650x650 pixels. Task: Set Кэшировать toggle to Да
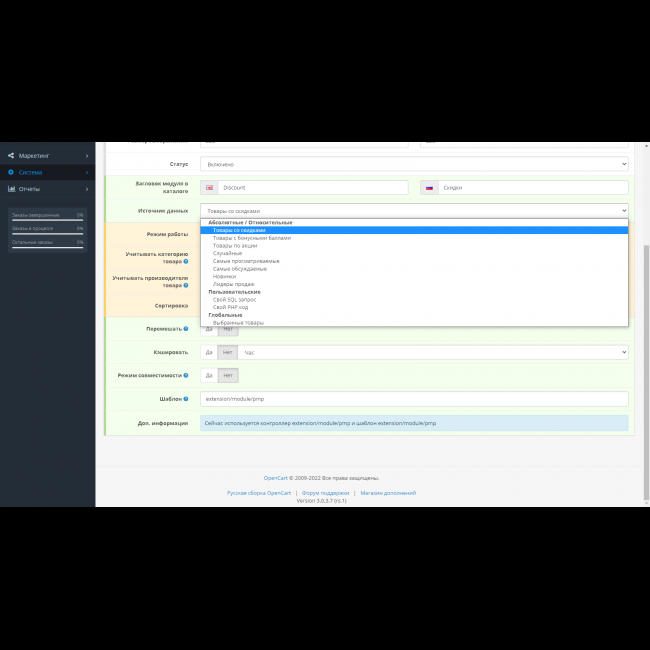209,352
